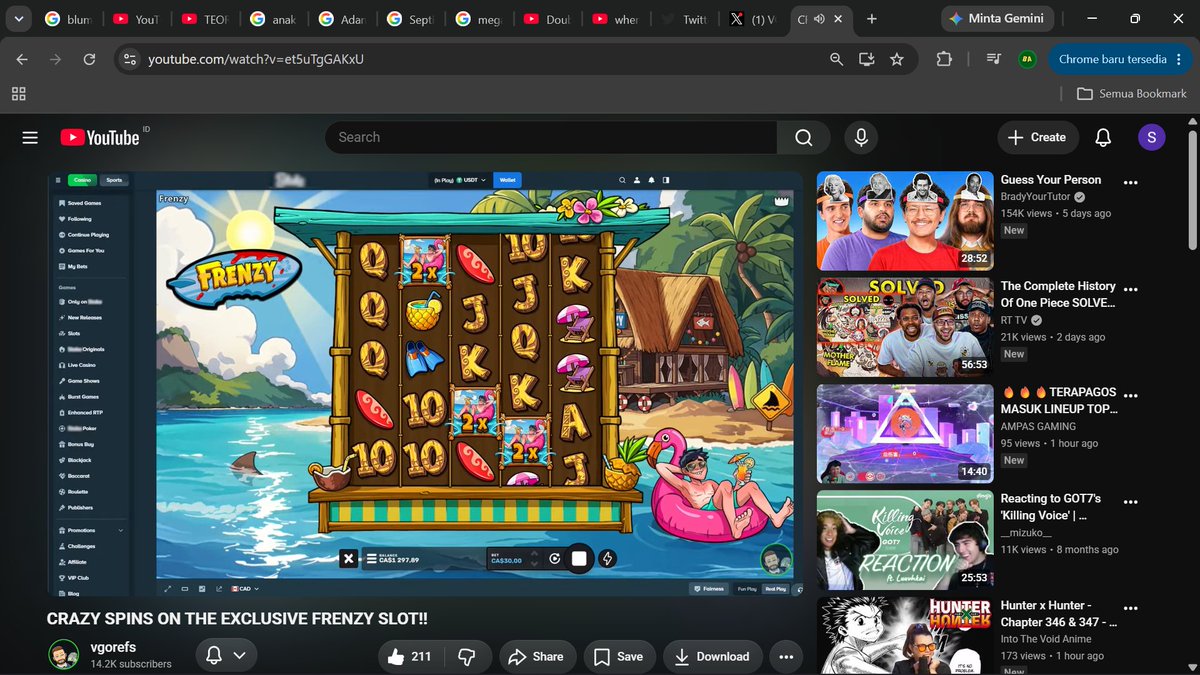The width and height of the screenshot is (1200, 675).
Task: Open the Create menu
Action: coord(1037,137)
